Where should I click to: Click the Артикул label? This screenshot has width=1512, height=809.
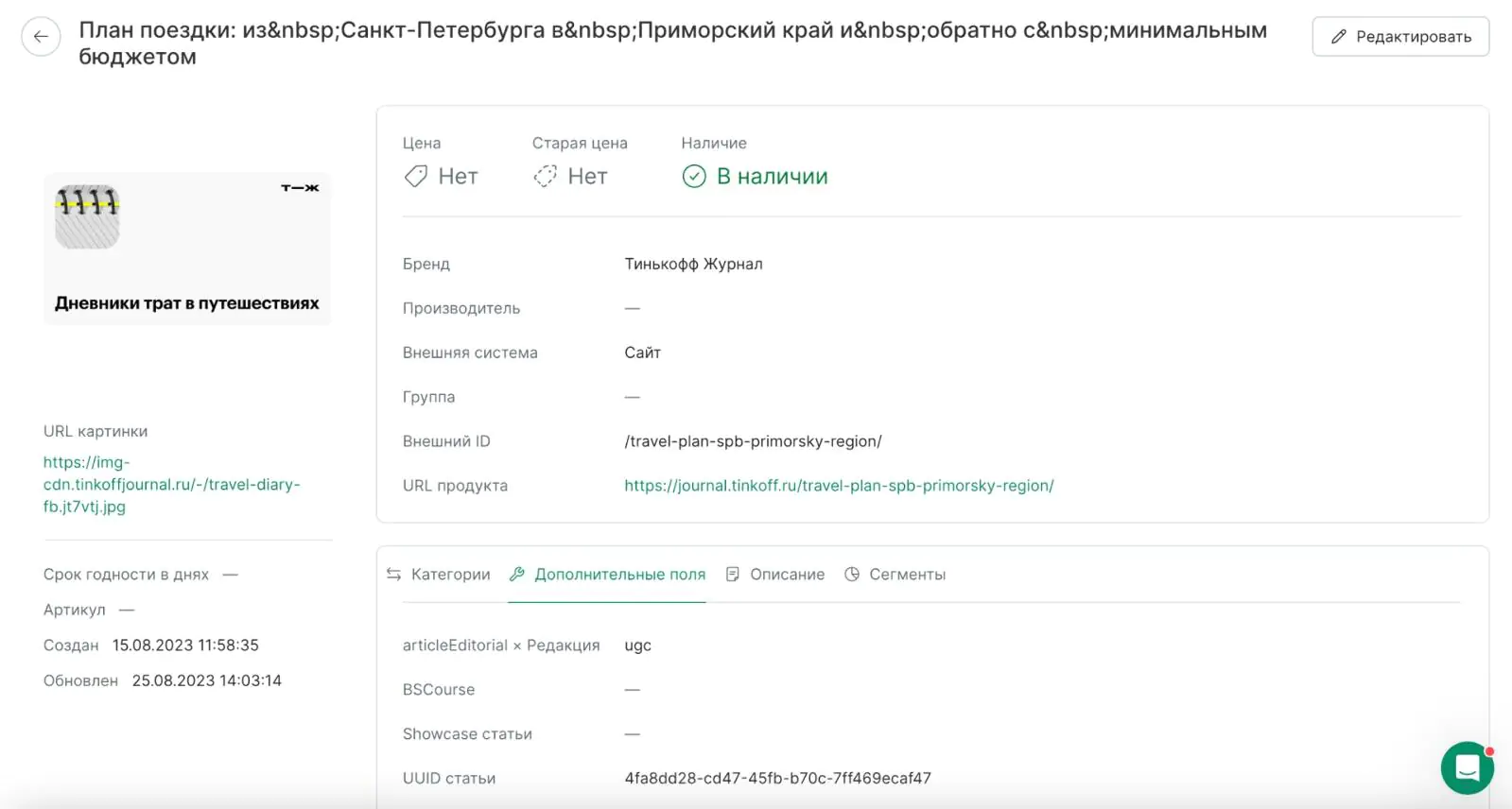coord(75,610)
